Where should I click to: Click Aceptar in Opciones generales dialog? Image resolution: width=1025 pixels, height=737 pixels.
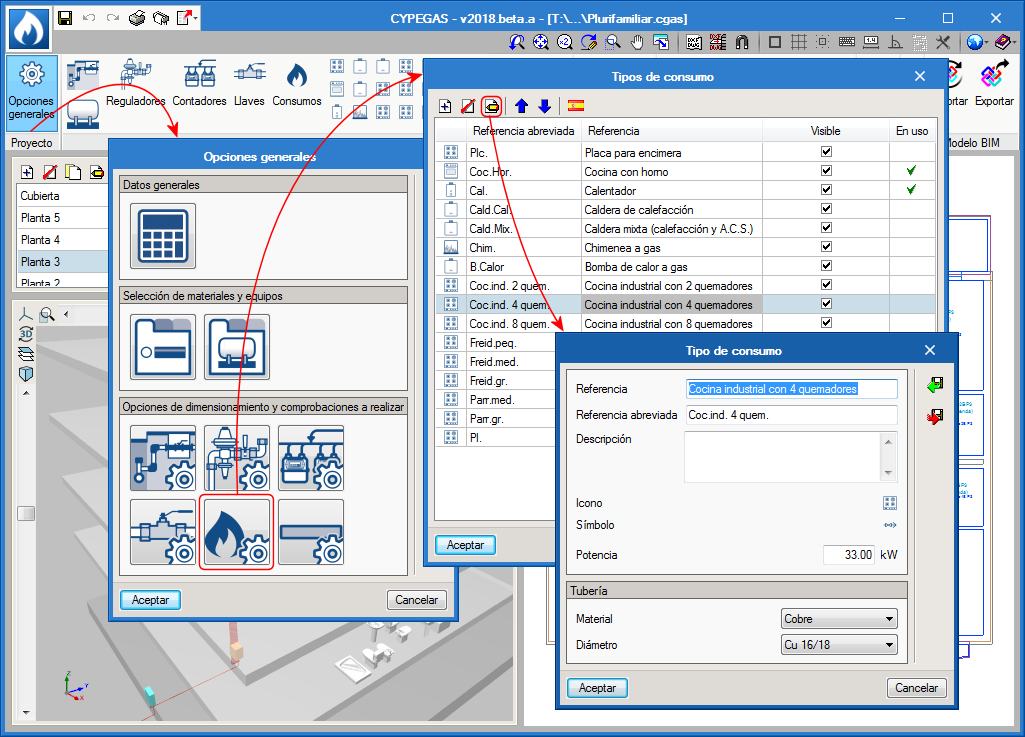150,600
